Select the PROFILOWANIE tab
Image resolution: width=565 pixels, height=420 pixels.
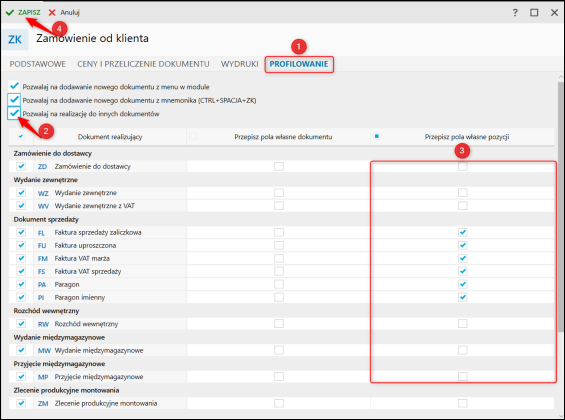point(299,64)
